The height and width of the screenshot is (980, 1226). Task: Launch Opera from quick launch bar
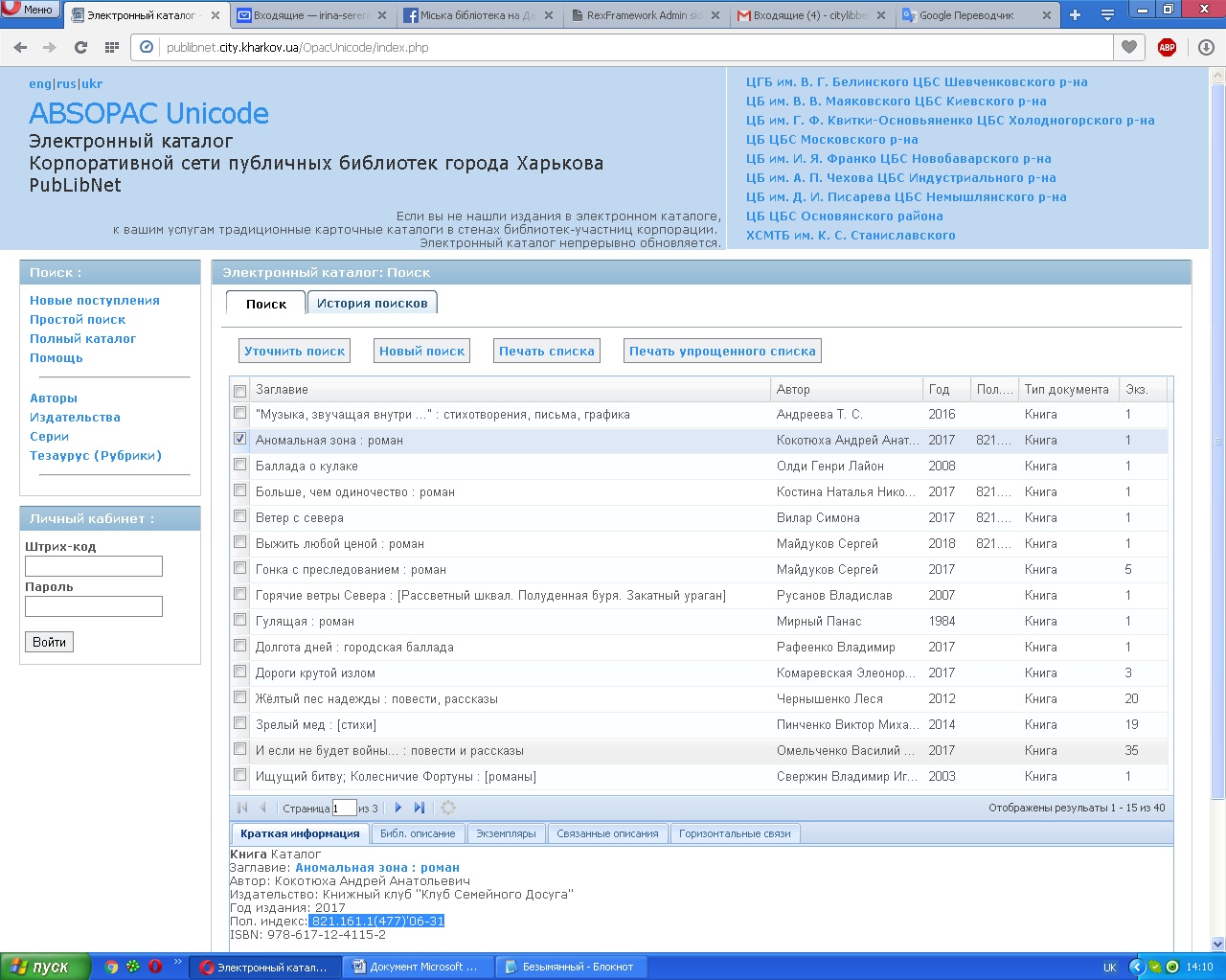coord(155,967)
